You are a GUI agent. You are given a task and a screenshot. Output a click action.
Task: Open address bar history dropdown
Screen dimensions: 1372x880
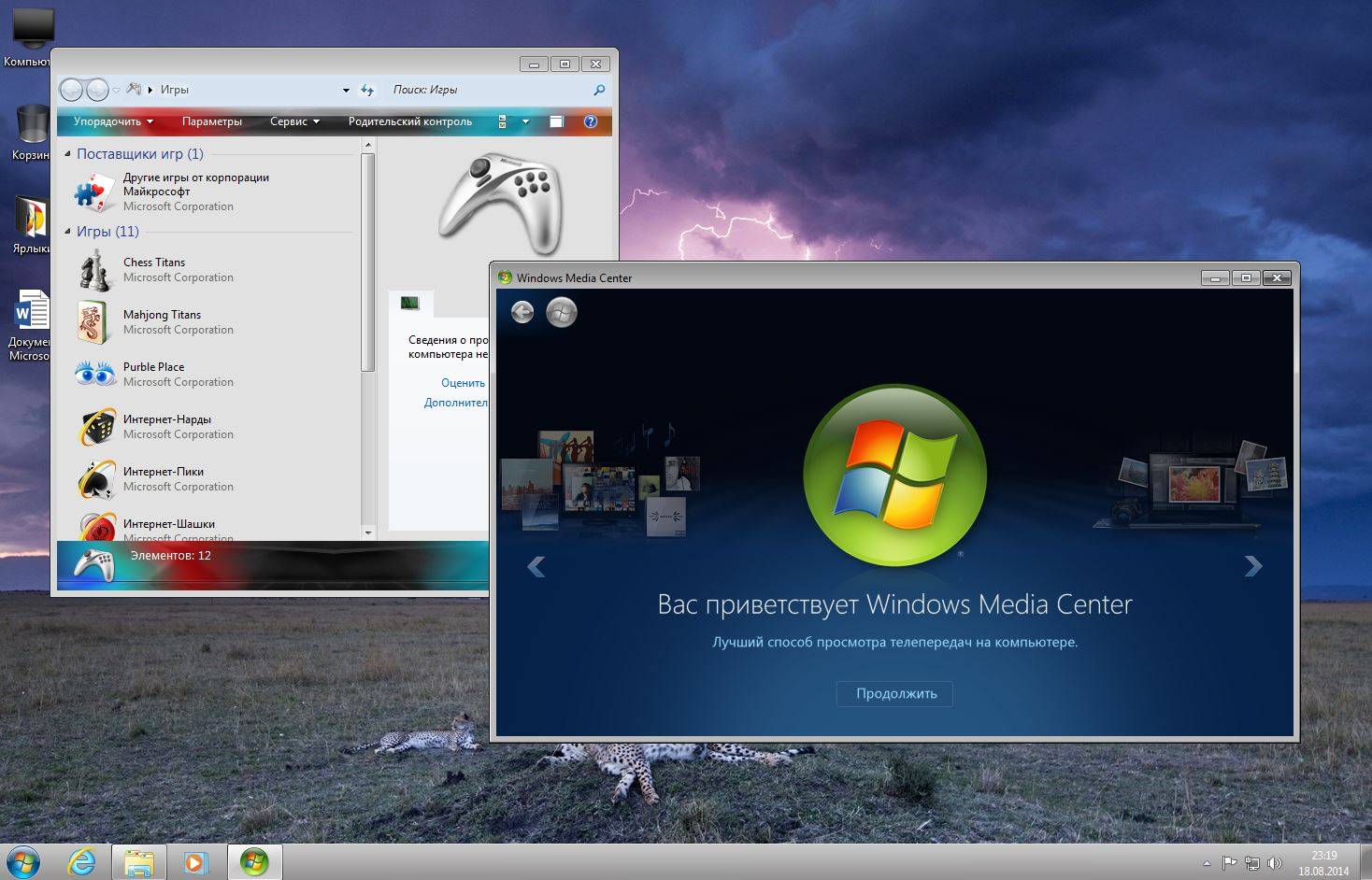point(346,91)
